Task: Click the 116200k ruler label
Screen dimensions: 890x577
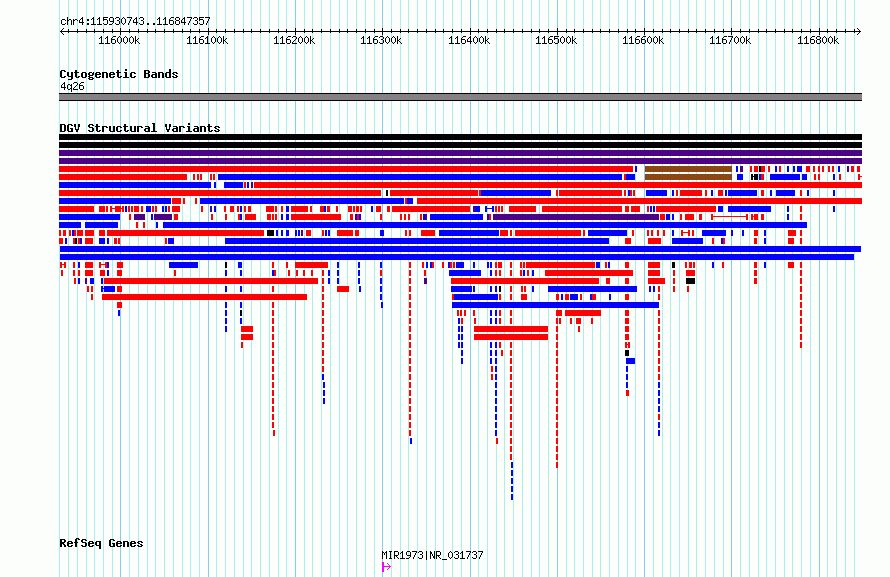Action: [294, 40]
